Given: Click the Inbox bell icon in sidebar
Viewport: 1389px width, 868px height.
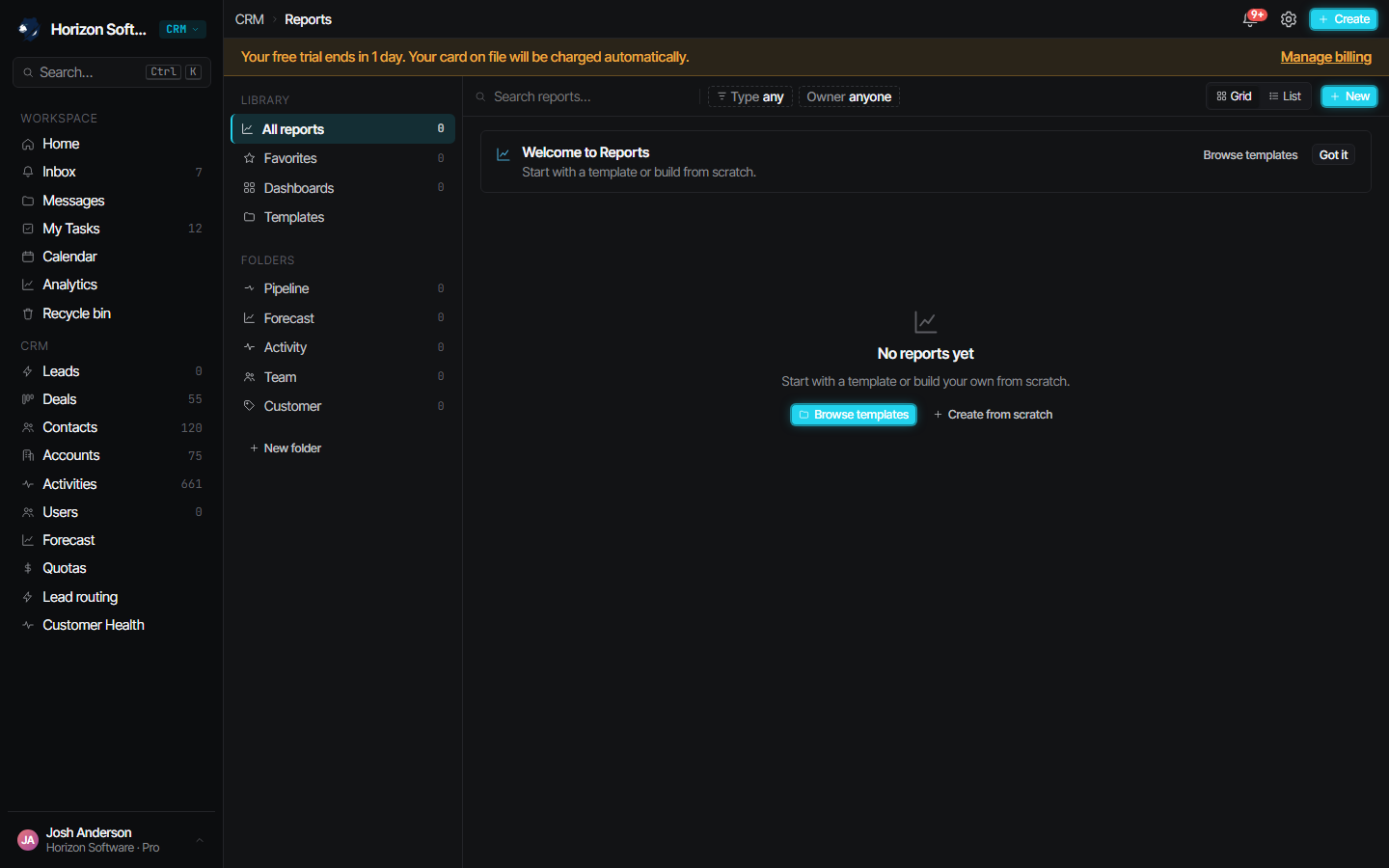Looking at the screenshot, I should pyautogui.click(x=28, y=172).
